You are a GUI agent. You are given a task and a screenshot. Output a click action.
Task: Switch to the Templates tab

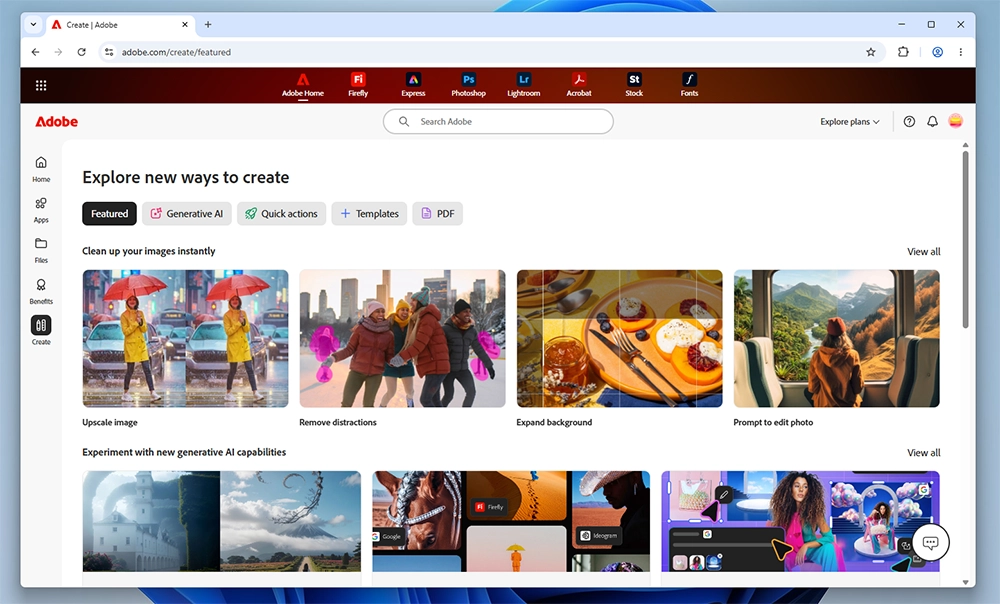[369, 214]
